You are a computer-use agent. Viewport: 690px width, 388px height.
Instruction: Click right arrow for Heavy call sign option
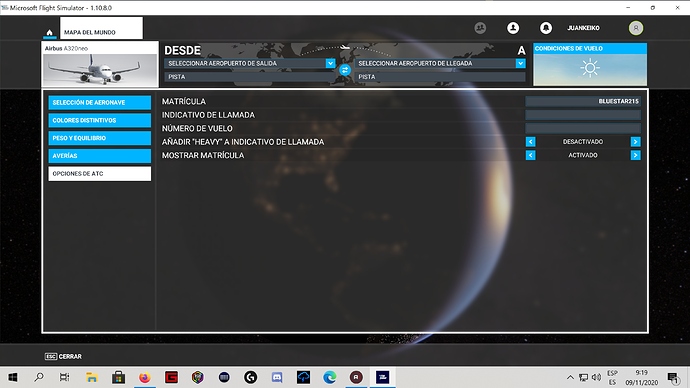(x=635, y=142)
